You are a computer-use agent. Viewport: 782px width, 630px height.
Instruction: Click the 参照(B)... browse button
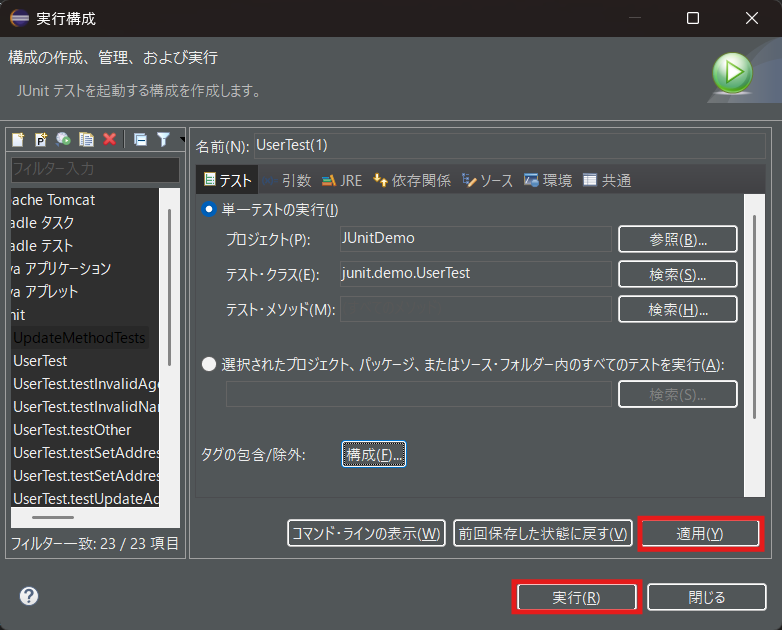pos(678,239)
